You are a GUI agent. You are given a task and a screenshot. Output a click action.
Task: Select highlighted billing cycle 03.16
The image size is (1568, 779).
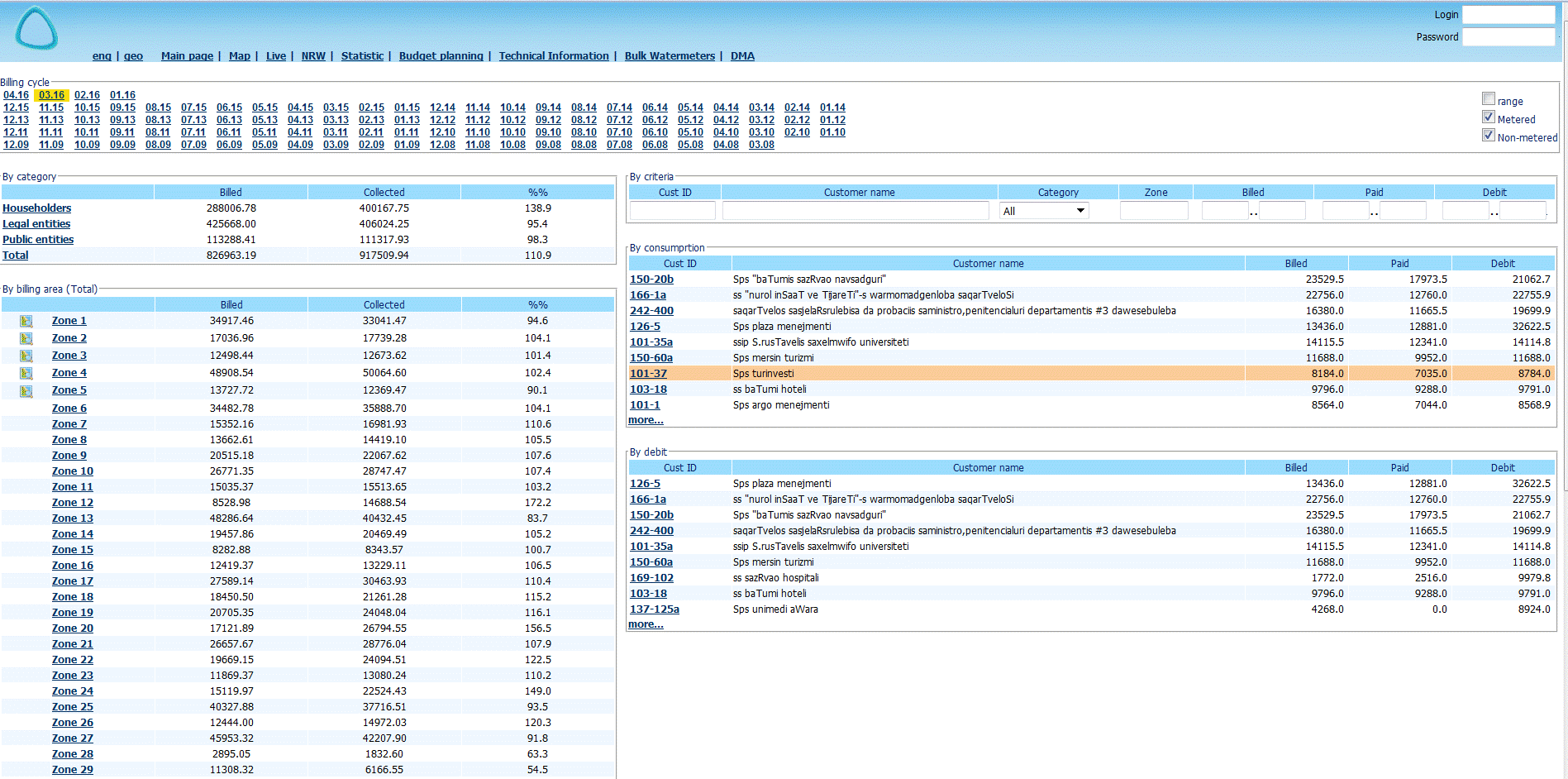51,95
